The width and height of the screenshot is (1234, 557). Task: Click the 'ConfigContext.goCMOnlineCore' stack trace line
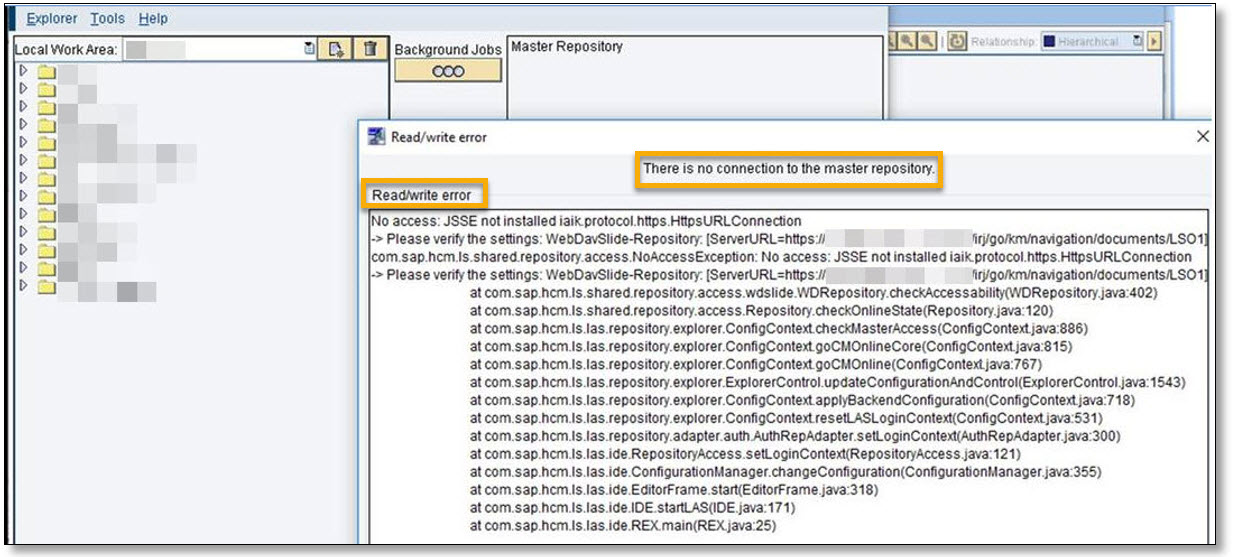770,347
